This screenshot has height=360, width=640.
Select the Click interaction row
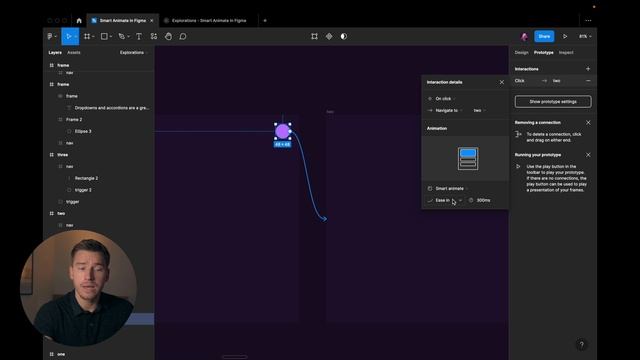[x=553, y=81]
